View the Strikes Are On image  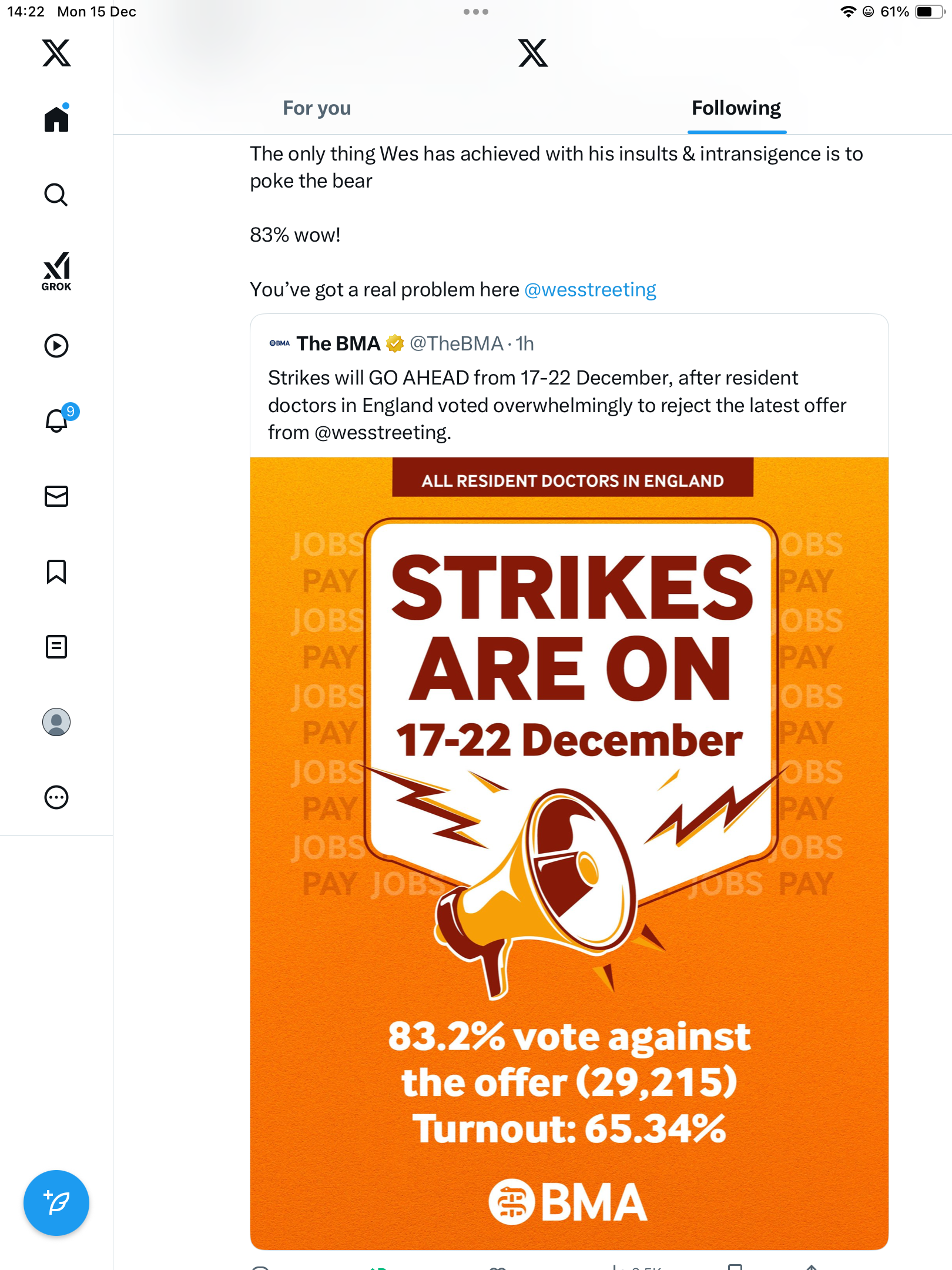pyautogui.click(x=569, y=853)
